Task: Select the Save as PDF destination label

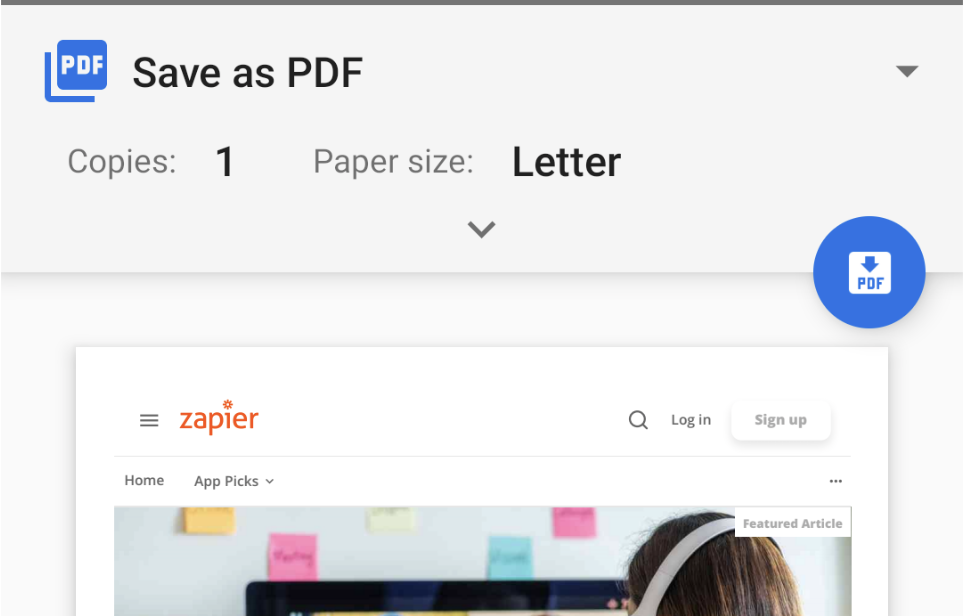Action: [x=248, y=73]
